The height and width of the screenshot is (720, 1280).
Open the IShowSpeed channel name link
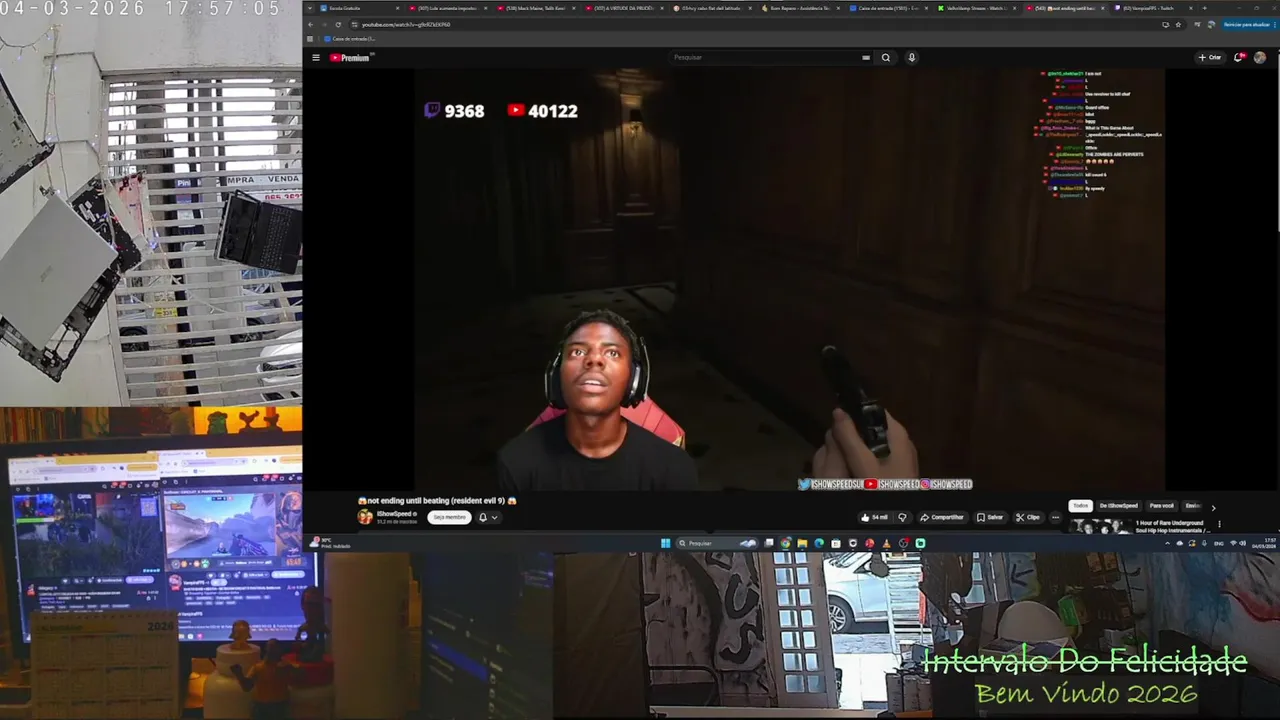pos(394,513)
